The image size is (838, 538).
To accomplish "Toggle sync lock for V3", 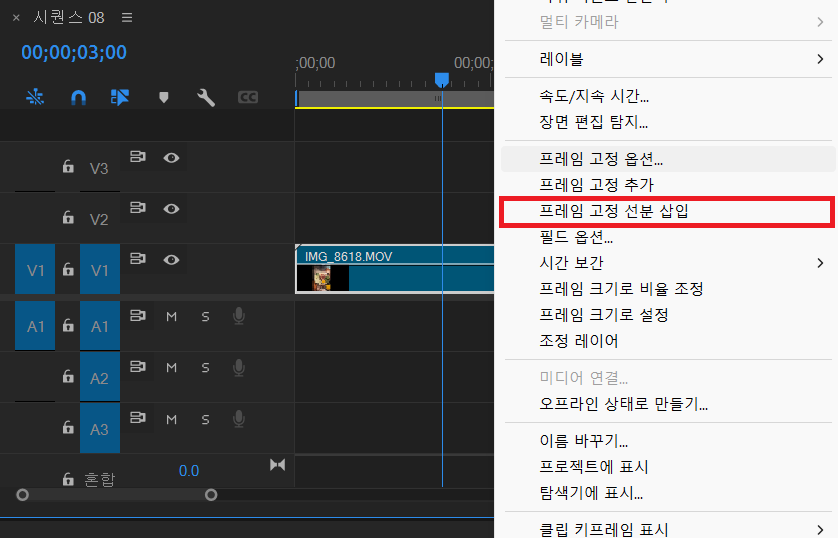I will pos(138,157).
